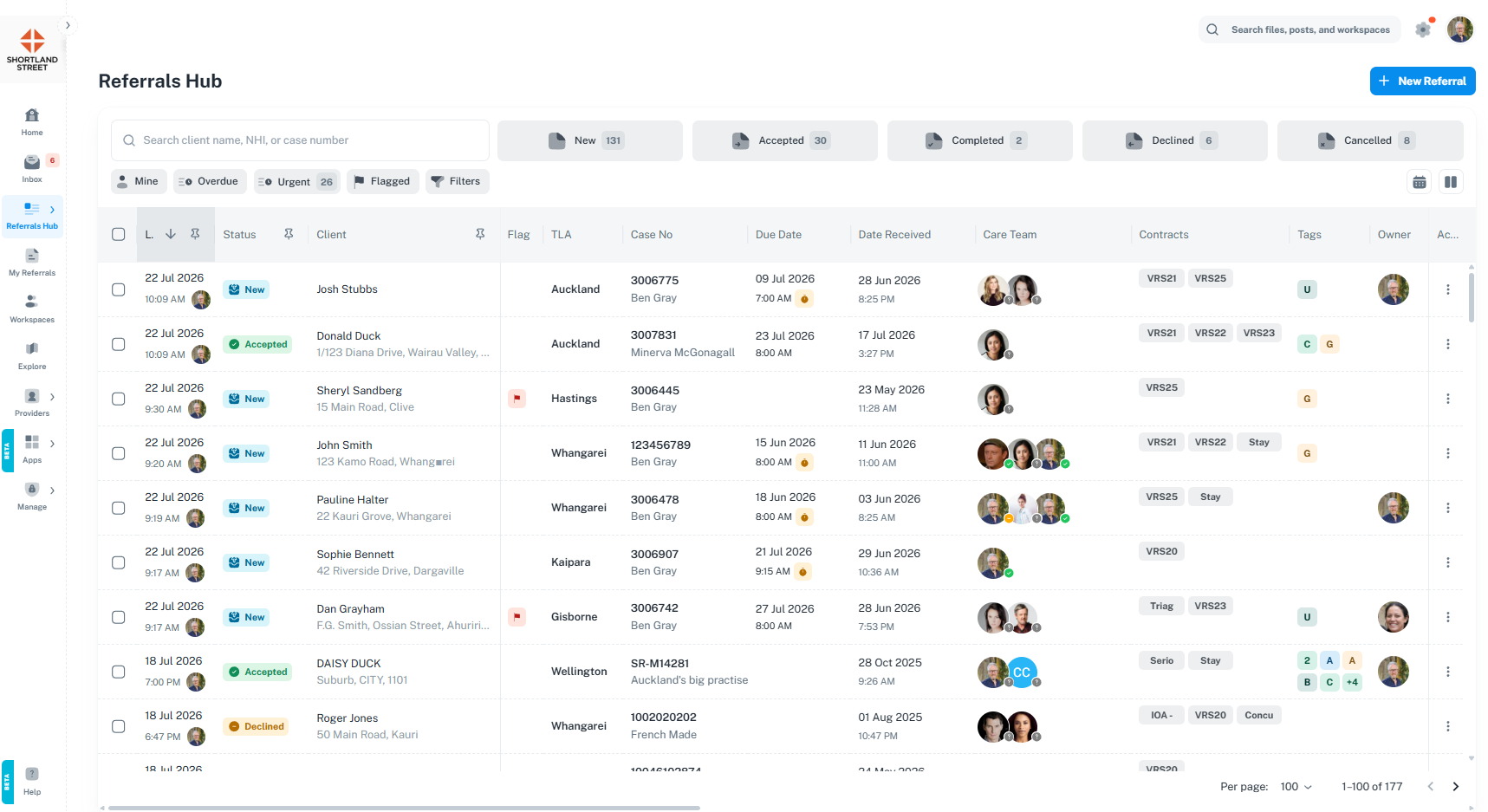The width and height of the screenshot is (1488, 812).
Task: Expand the sidebar with top chevron
Action: 68,25
